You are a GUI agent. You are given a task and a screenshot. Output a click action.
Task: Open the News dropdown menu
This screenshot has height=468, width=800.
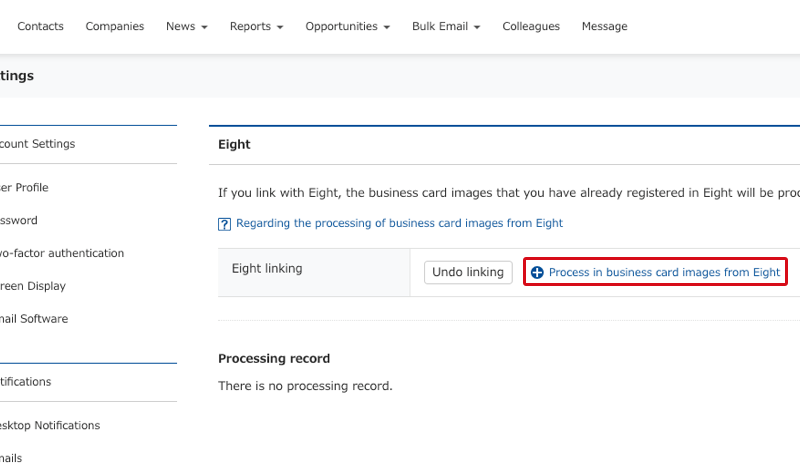(187, 27)
